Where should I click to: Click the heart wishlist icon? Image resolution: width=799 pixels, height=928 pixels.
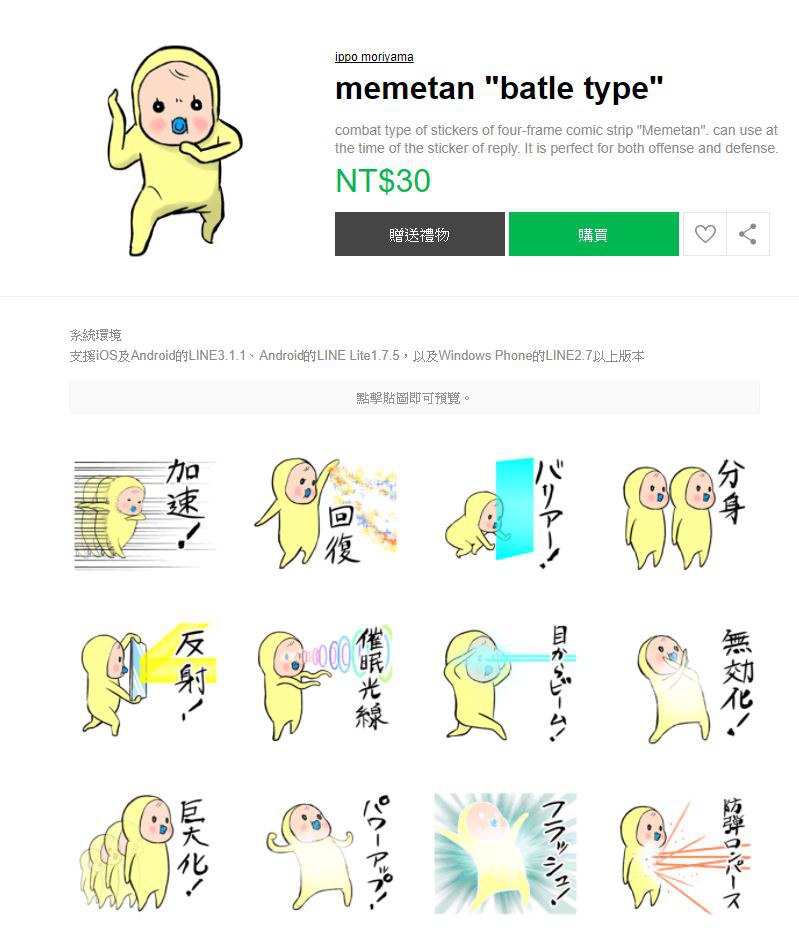(x=705, y=234)
